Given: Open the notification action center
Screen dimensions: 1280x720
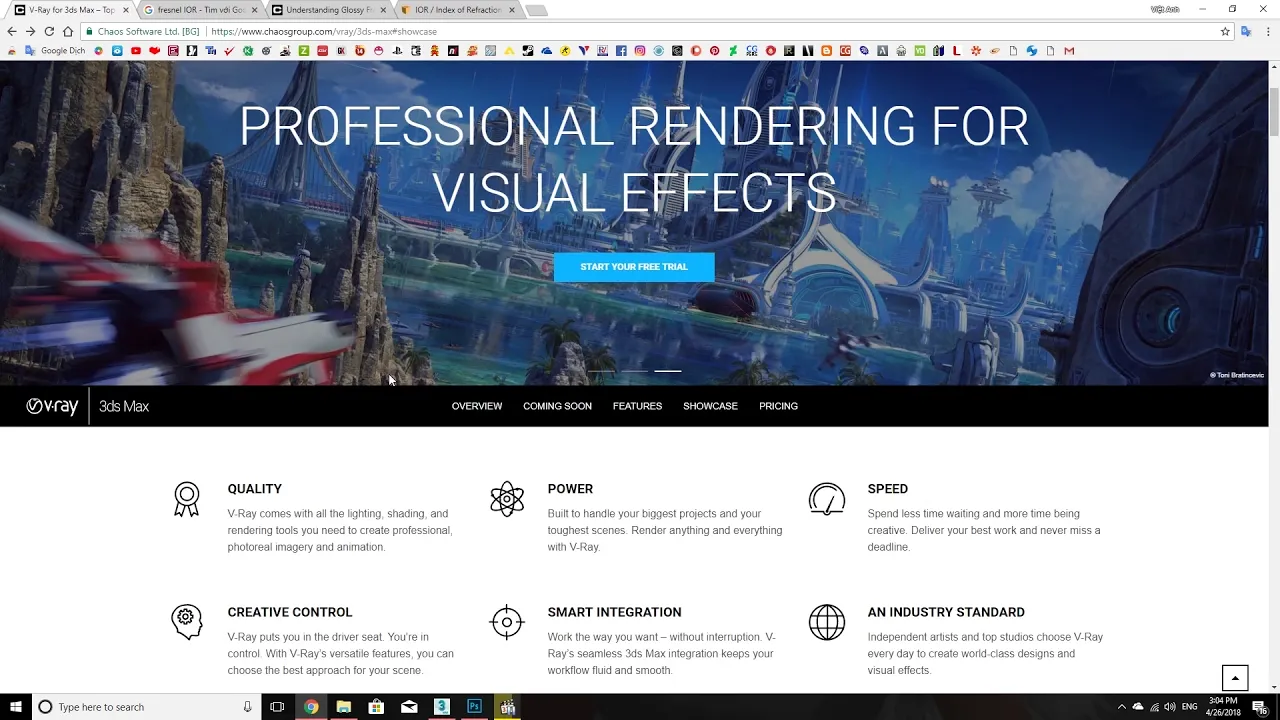Looking at the screenshot, I should [1259, 707].
